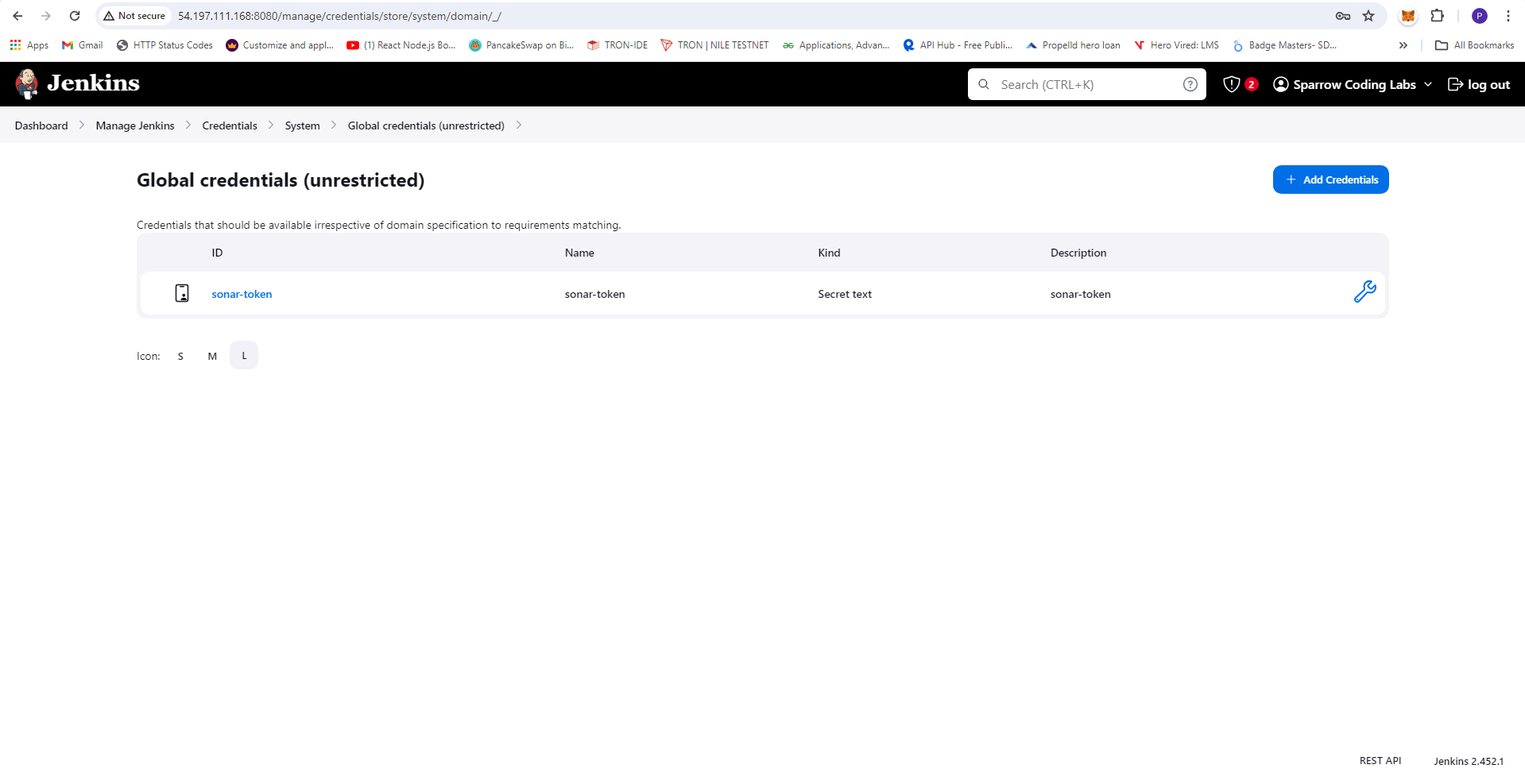
Task: Expand the chevron after the Dashboard breadcrumb
Action: pyautogui.click(x=82, y=126)
